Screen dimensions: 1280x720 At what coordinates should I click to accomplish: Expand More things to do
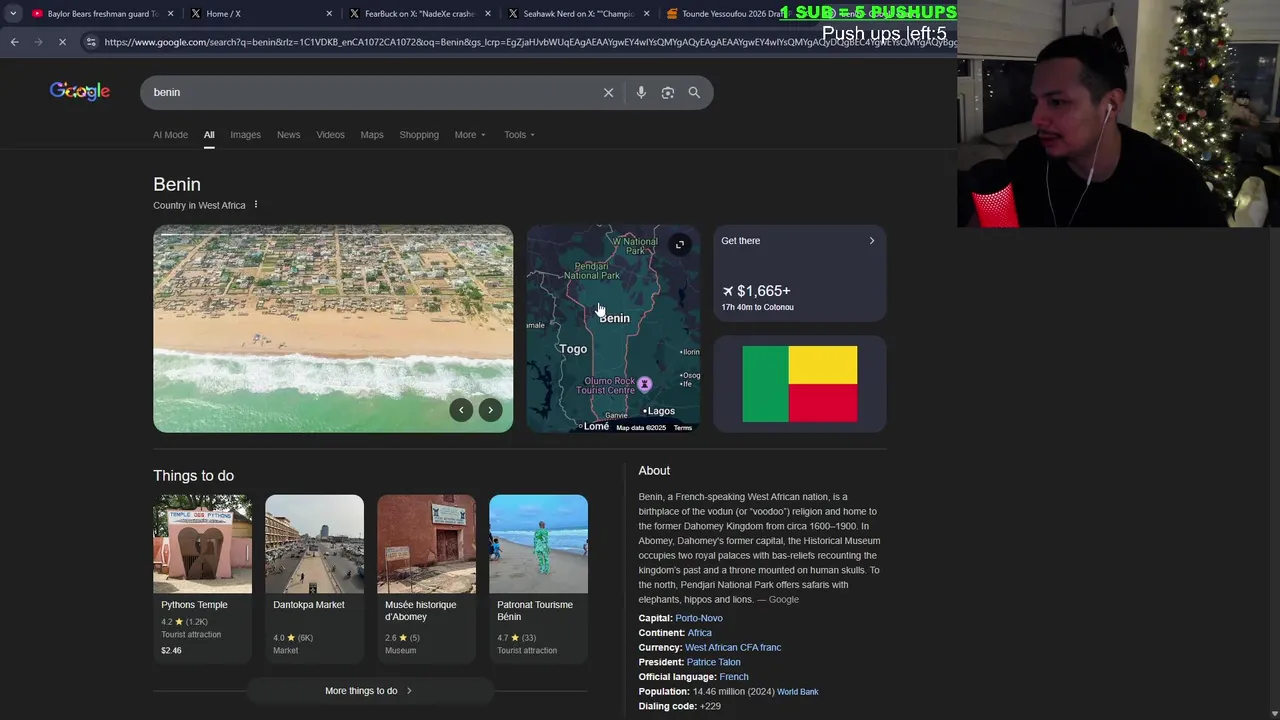pos(369,691)
